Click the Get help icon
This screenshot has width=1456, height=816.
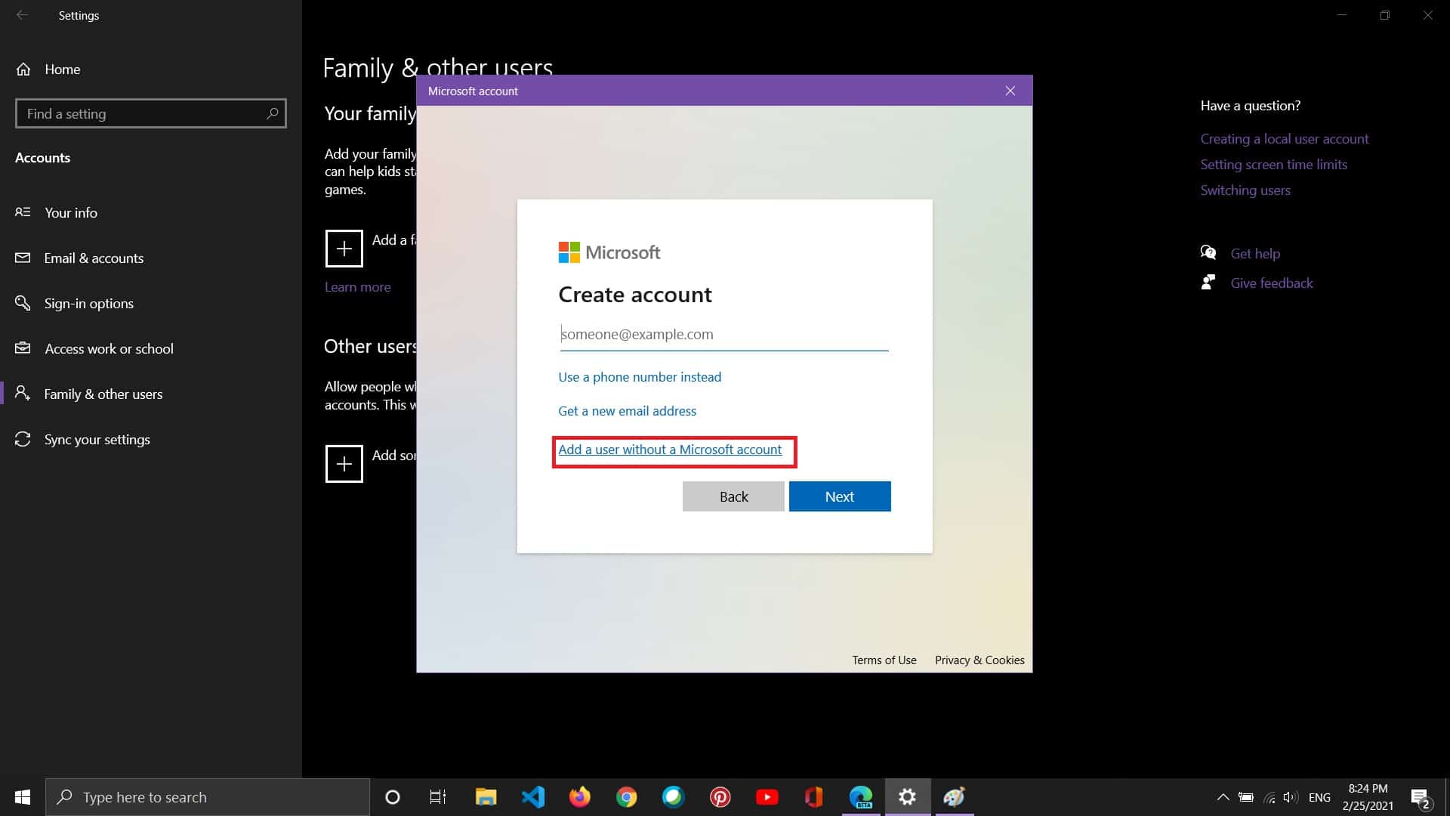(x=1209, y=252)
